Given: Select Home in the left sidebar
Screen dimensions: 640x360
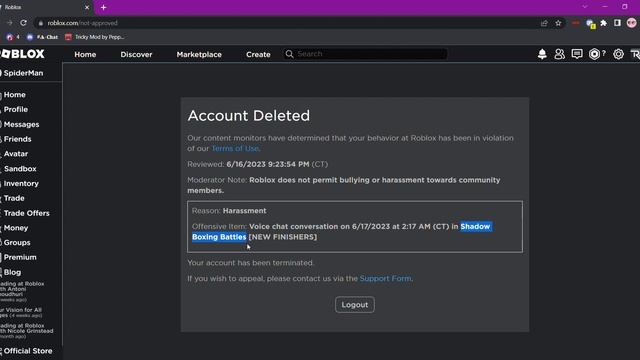Looking at the screenshot, I should tap(14, 95).
